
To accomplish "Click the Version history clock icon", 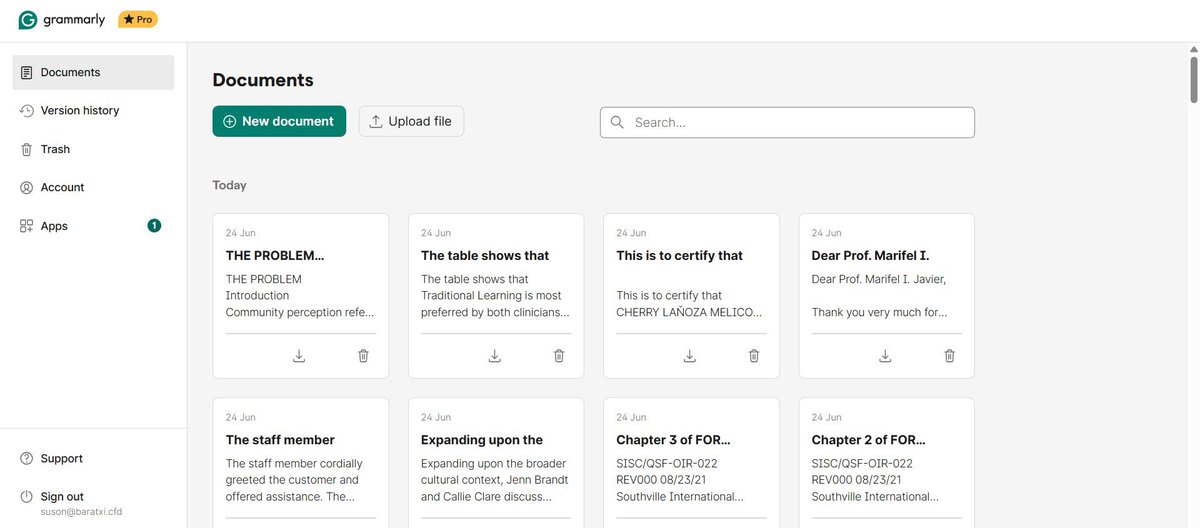I will coord(26,110).
